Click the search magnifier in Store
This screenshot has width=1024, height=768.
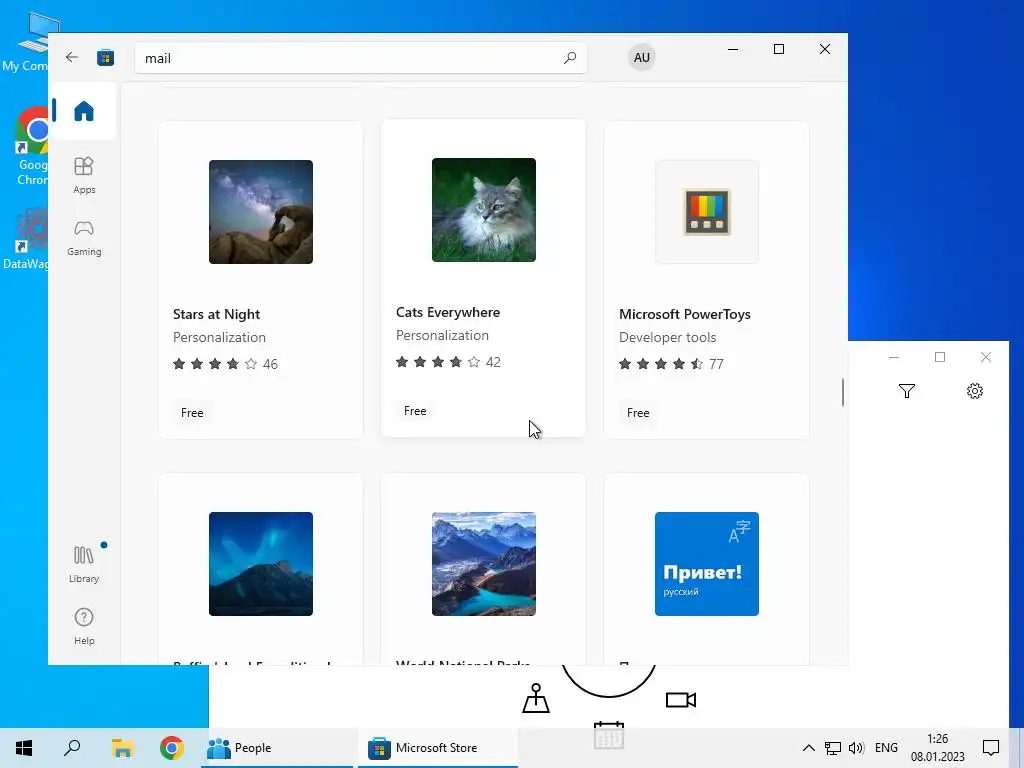569,57
